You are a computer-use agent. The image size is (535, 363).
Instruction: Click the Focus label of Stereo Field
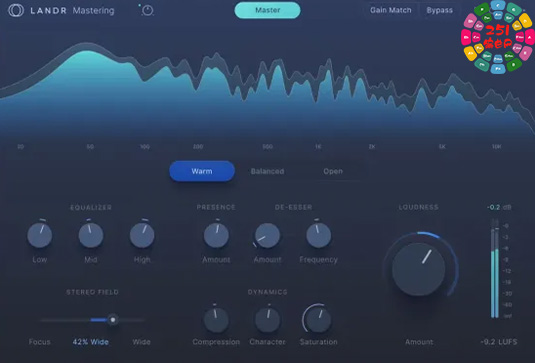(x=40, y=342)
